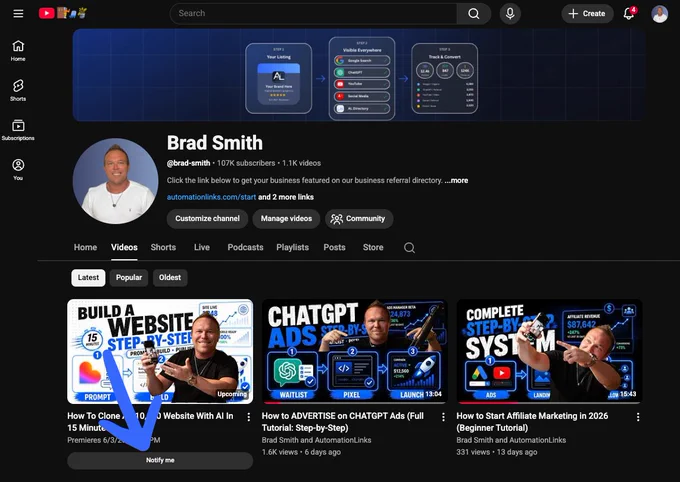Click the Notify me button
680x482 pixels.
(x=160, y=460)
